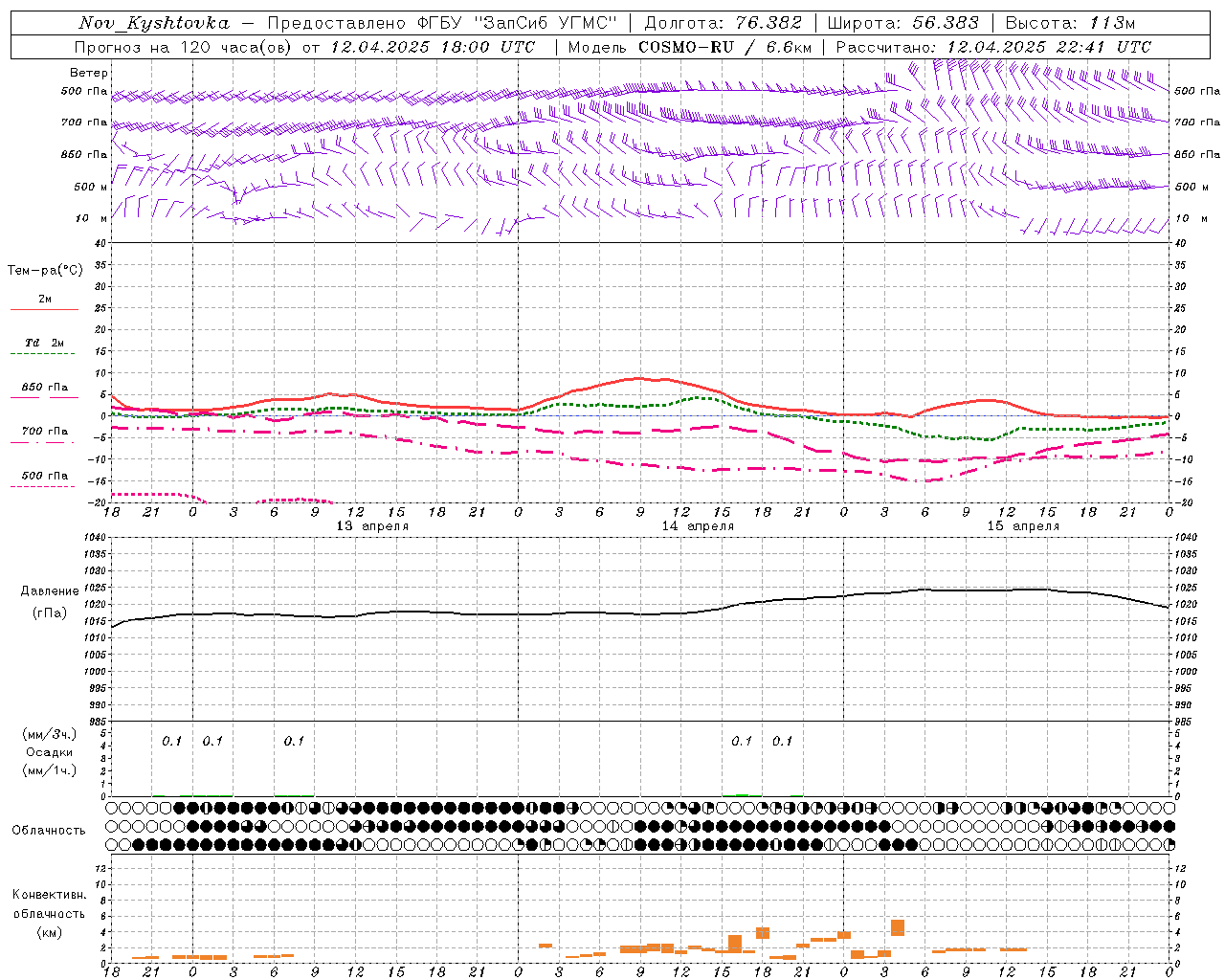Click the Облачность cloud cover label
This screenshot has height=980, width=1225.
[x=49, y=831]
